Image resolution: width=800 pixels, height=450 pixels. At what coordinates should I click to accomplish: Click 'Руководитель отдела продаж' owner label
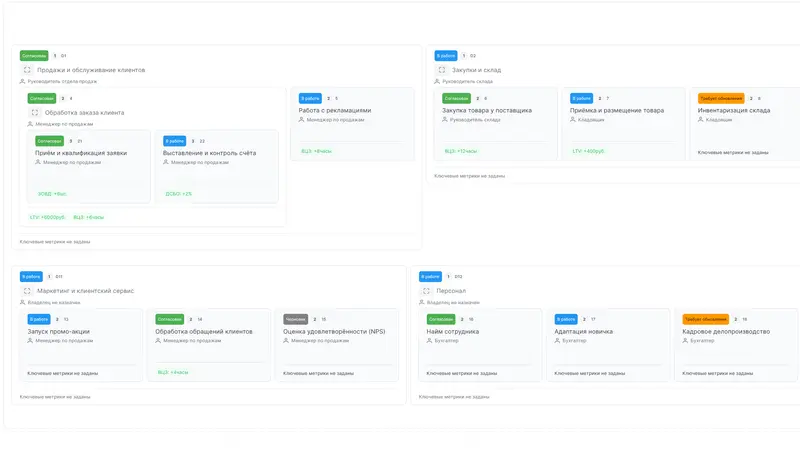point(62,81)
